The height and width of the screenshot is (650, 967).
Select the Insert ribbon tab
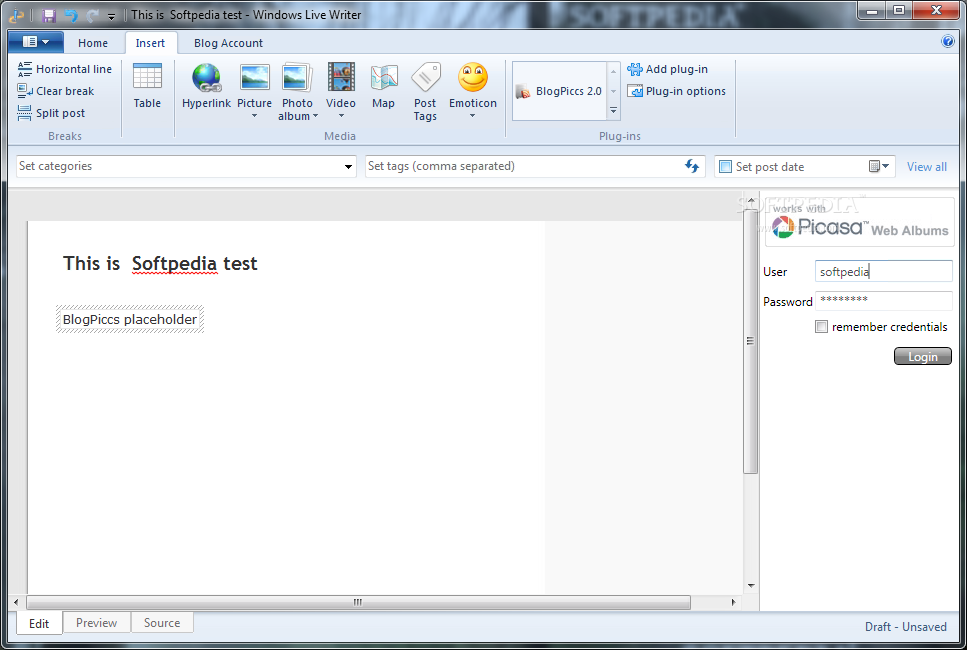pos(150,43)
